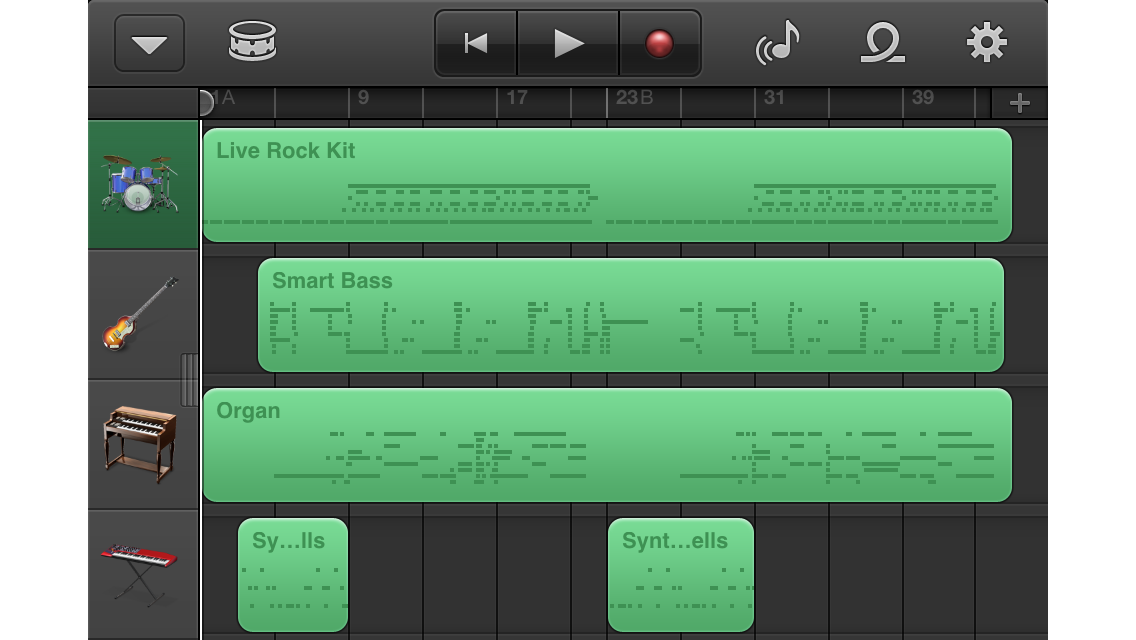Select the Organ track icon

click(x=143, y=444)
